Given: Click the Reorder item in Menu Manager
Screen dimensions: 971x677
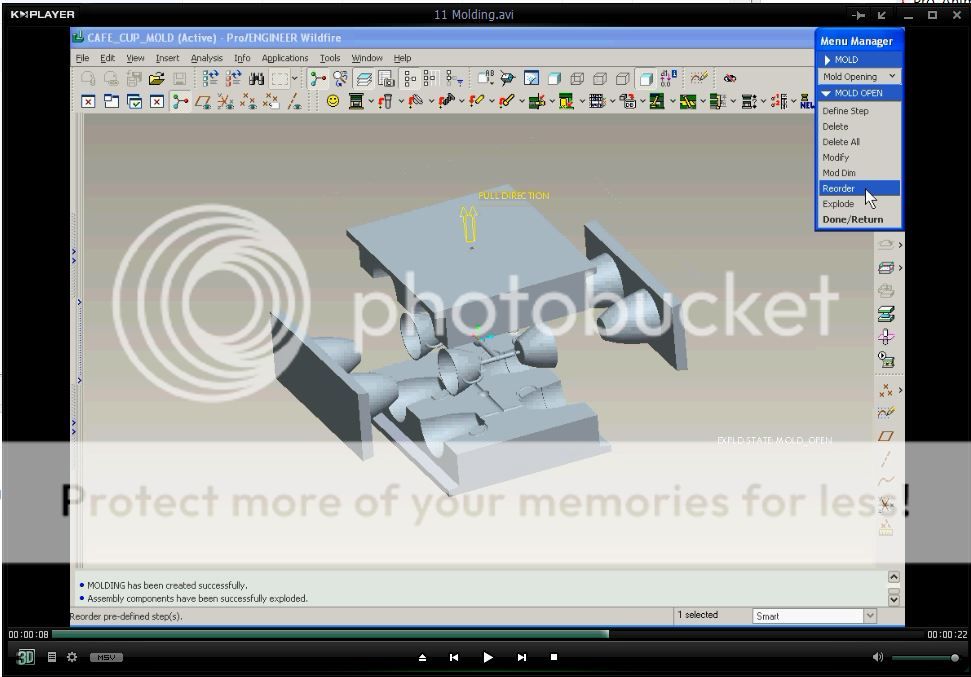Looking at the screenshot, I should 859,188.
